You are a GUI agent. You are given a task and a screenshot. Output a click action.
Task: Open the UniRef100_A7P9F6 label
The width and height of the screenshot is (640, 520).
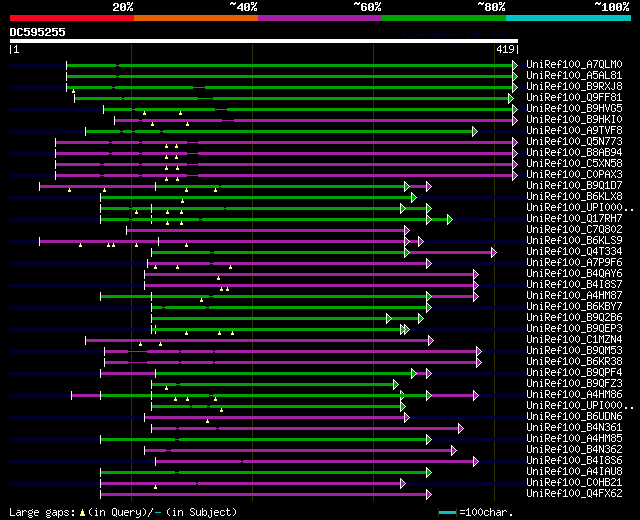pos(574,263)
